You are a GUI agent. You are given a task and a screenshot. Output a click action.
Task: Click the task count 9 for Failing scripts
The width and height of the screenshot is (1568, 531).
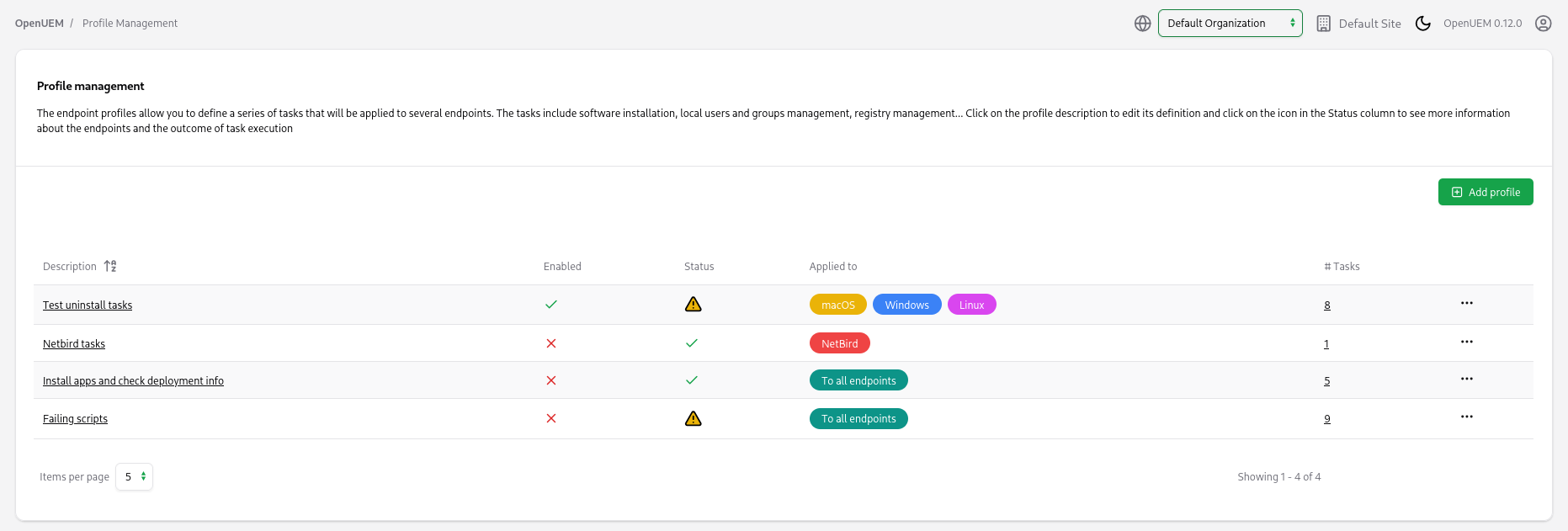click(x=1326, y=419)
